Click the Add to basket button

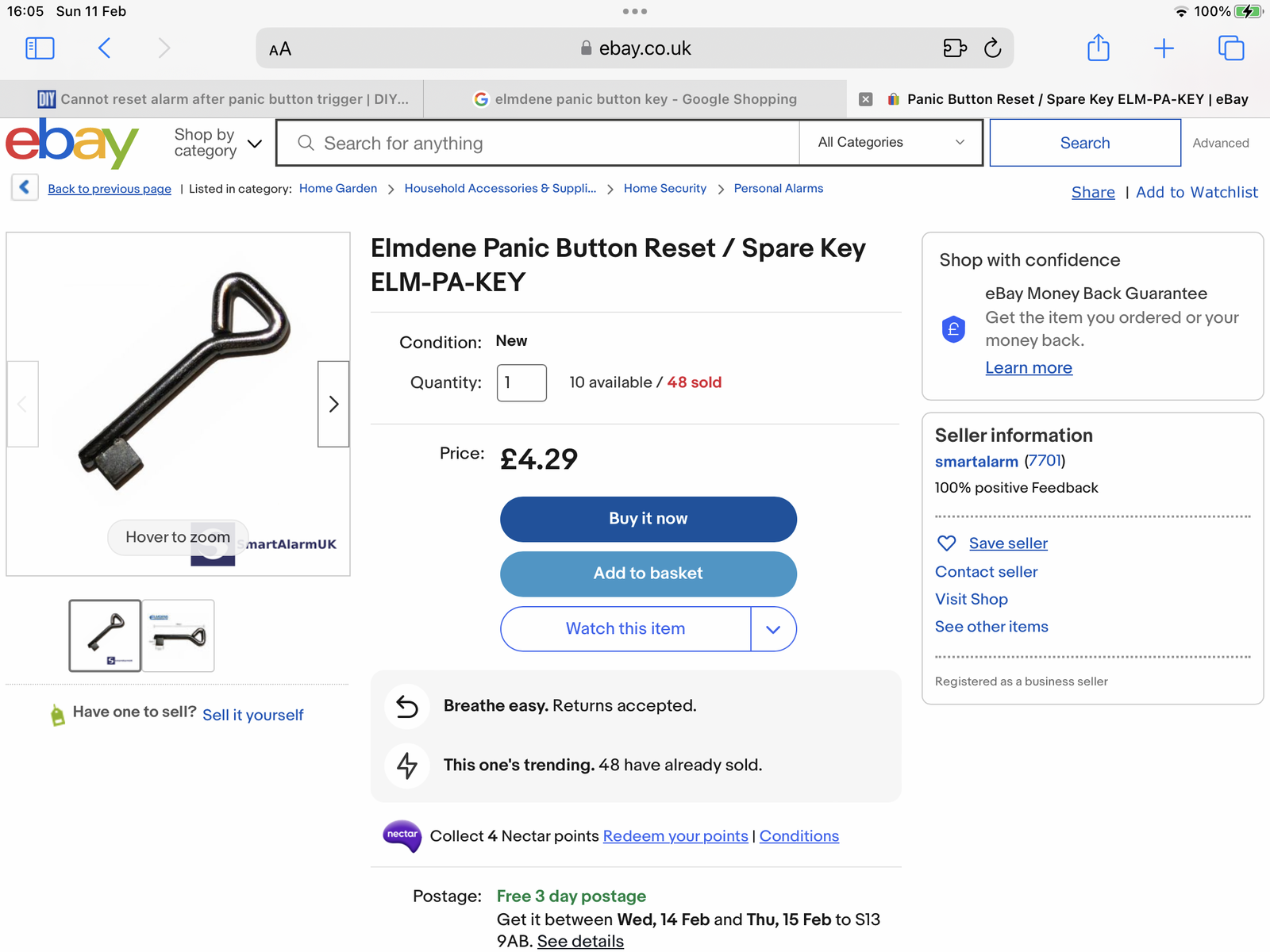(x=648, y=574)
